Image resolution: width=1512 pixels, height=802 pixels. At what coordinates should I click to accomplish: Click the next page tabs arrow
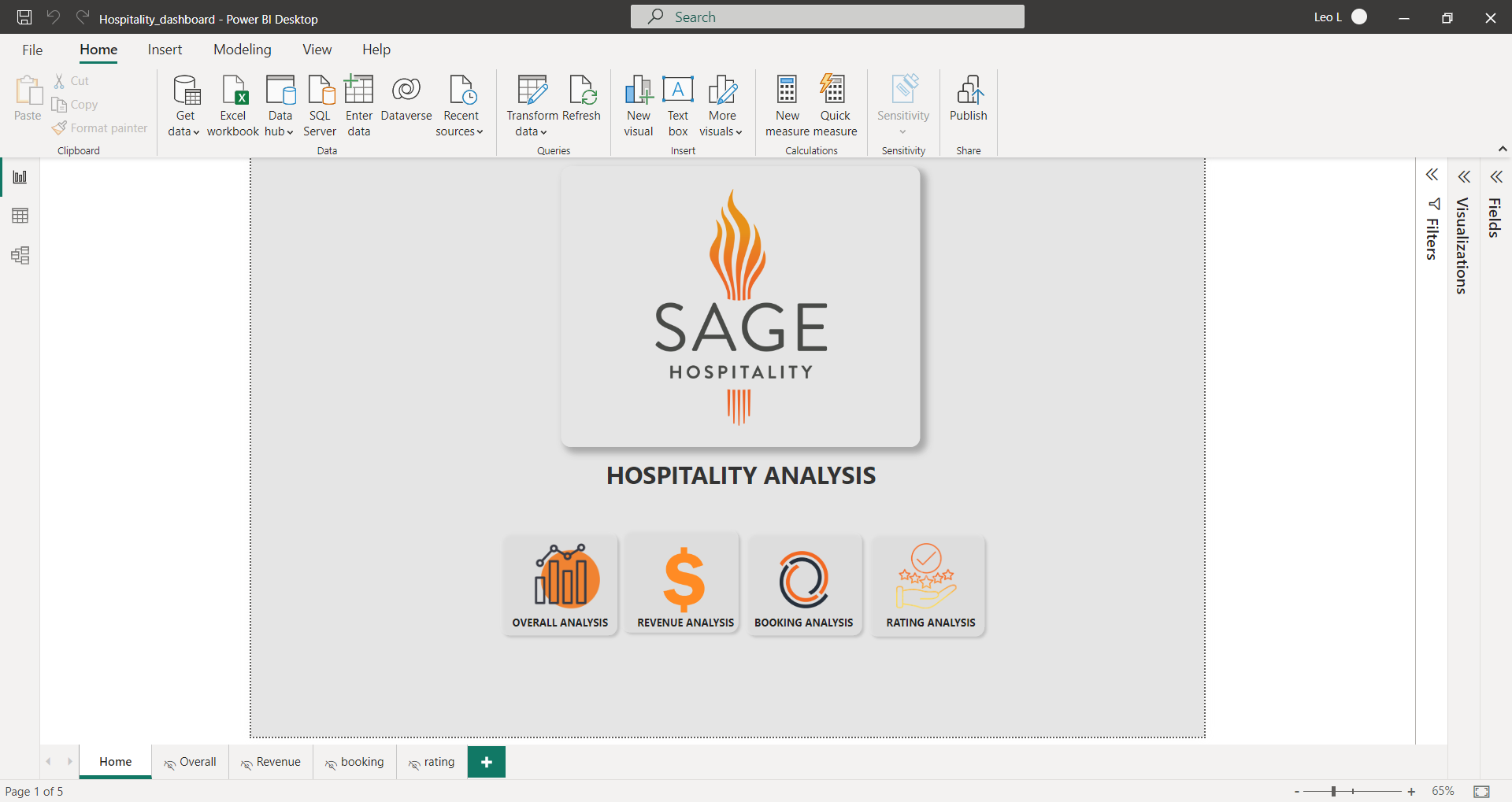[70, 761]
